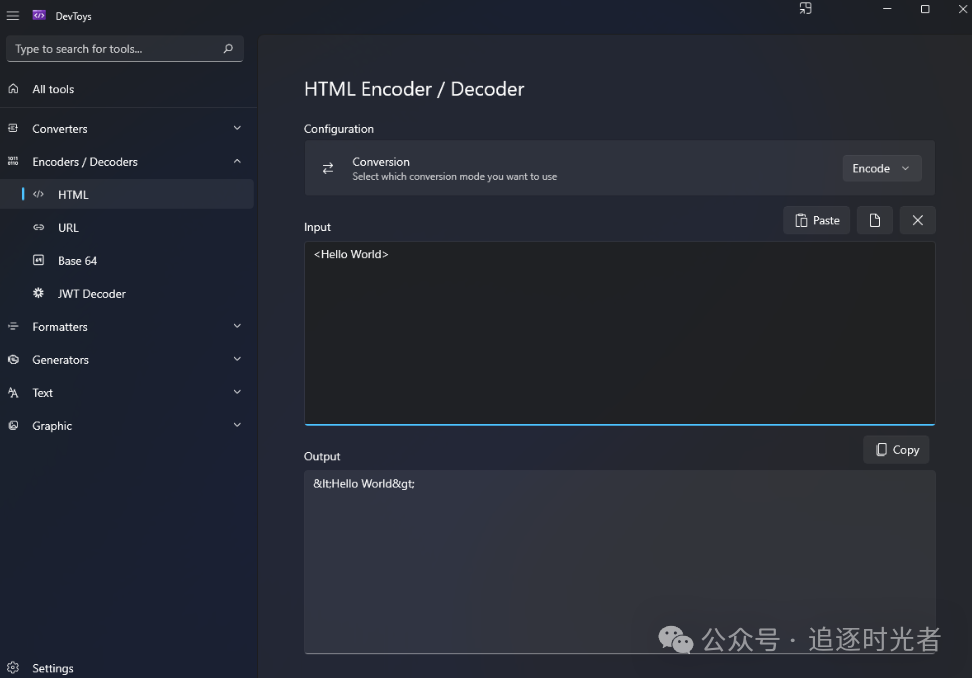Click the URL link chain icon

coord(38,227)
